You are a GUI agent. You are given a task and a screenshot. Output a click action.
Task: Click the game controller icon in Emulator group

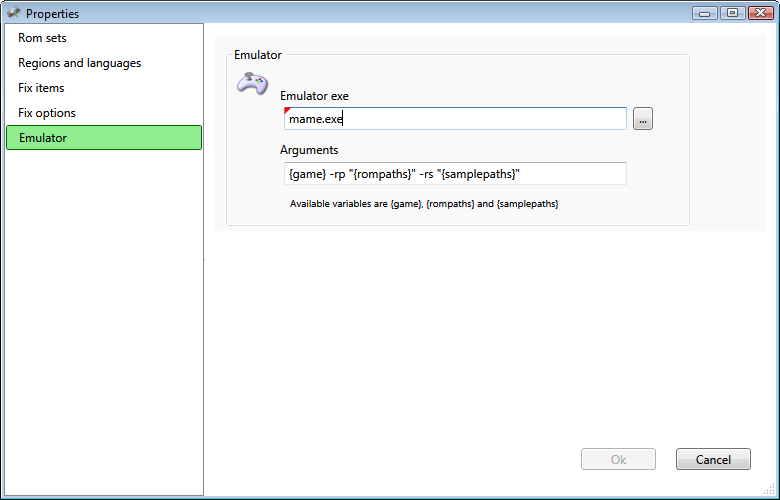[251, 84]
